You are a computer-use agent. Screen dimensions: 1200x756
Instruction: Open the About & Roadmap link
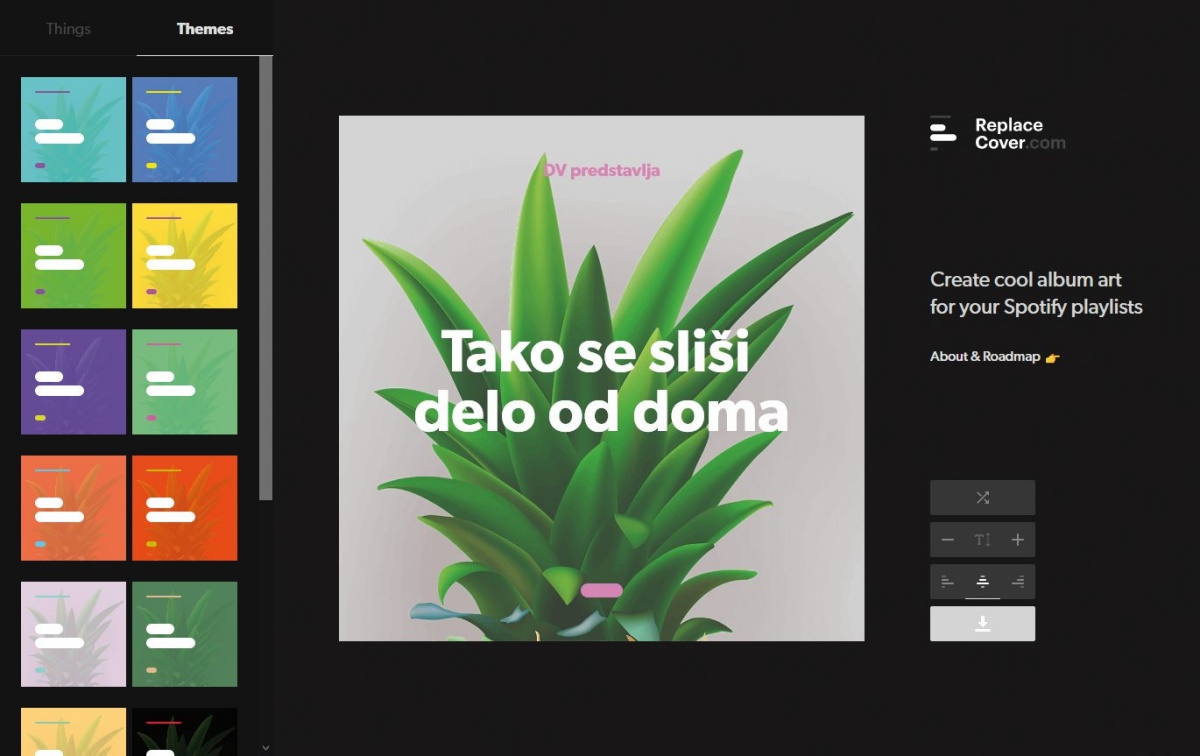click(x=995, y=357)
